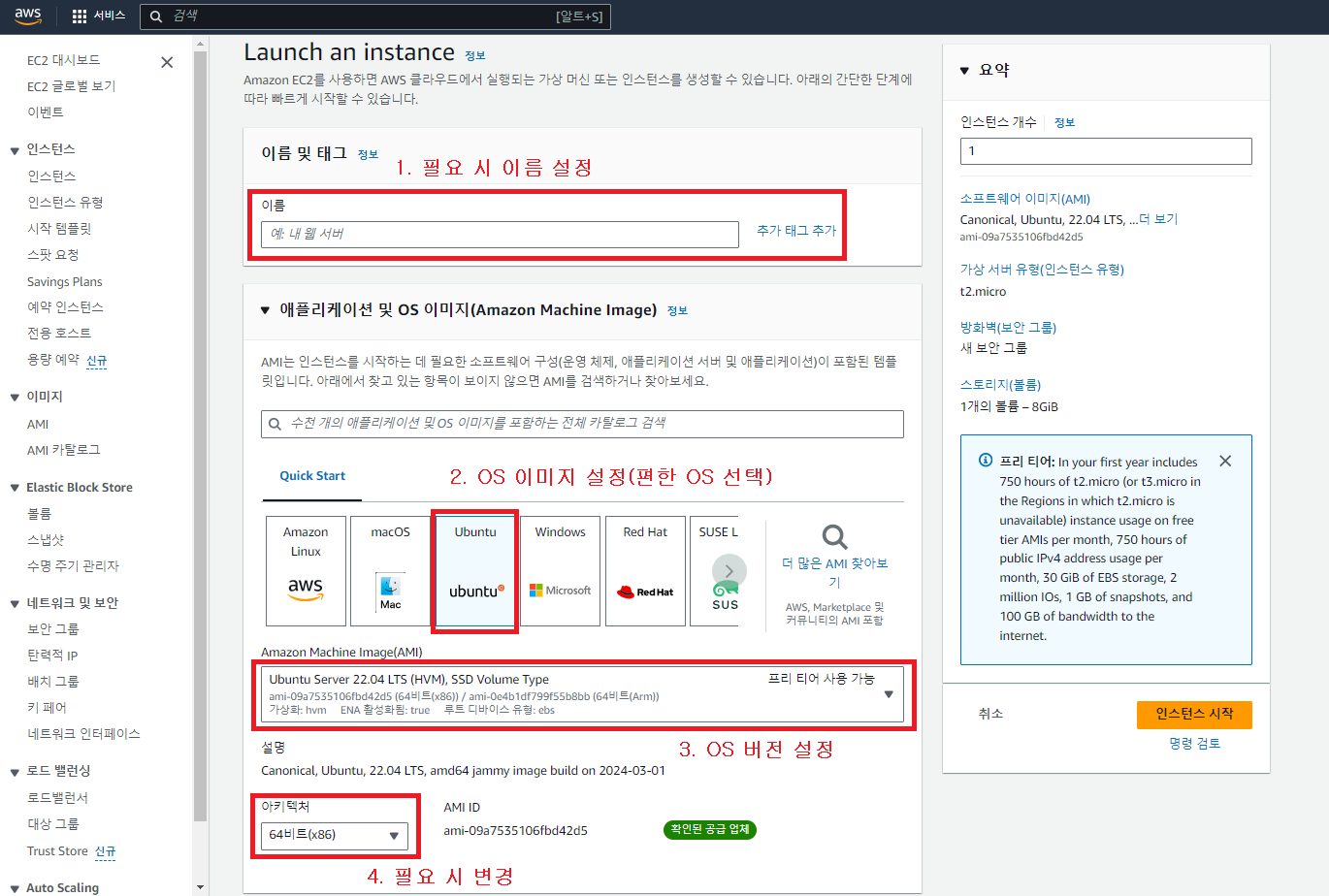Switch to the Quick Start tab
Image resolution: width=1329 pixels, height=896 pixels.
point(312,476)
